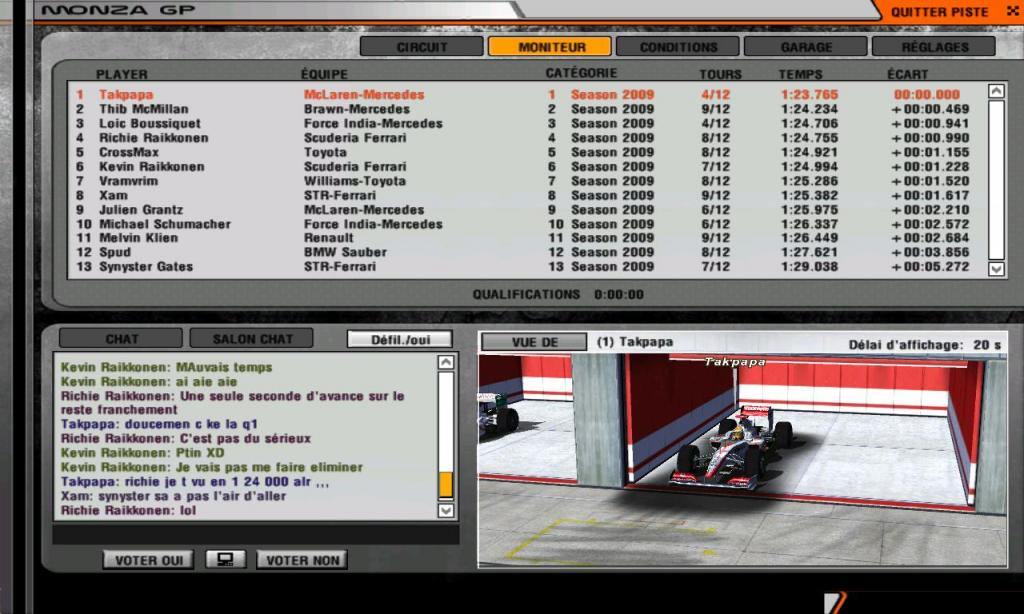1024x614 pixels.
Task: Click the TOURS column header
Action: click(720, 74)
